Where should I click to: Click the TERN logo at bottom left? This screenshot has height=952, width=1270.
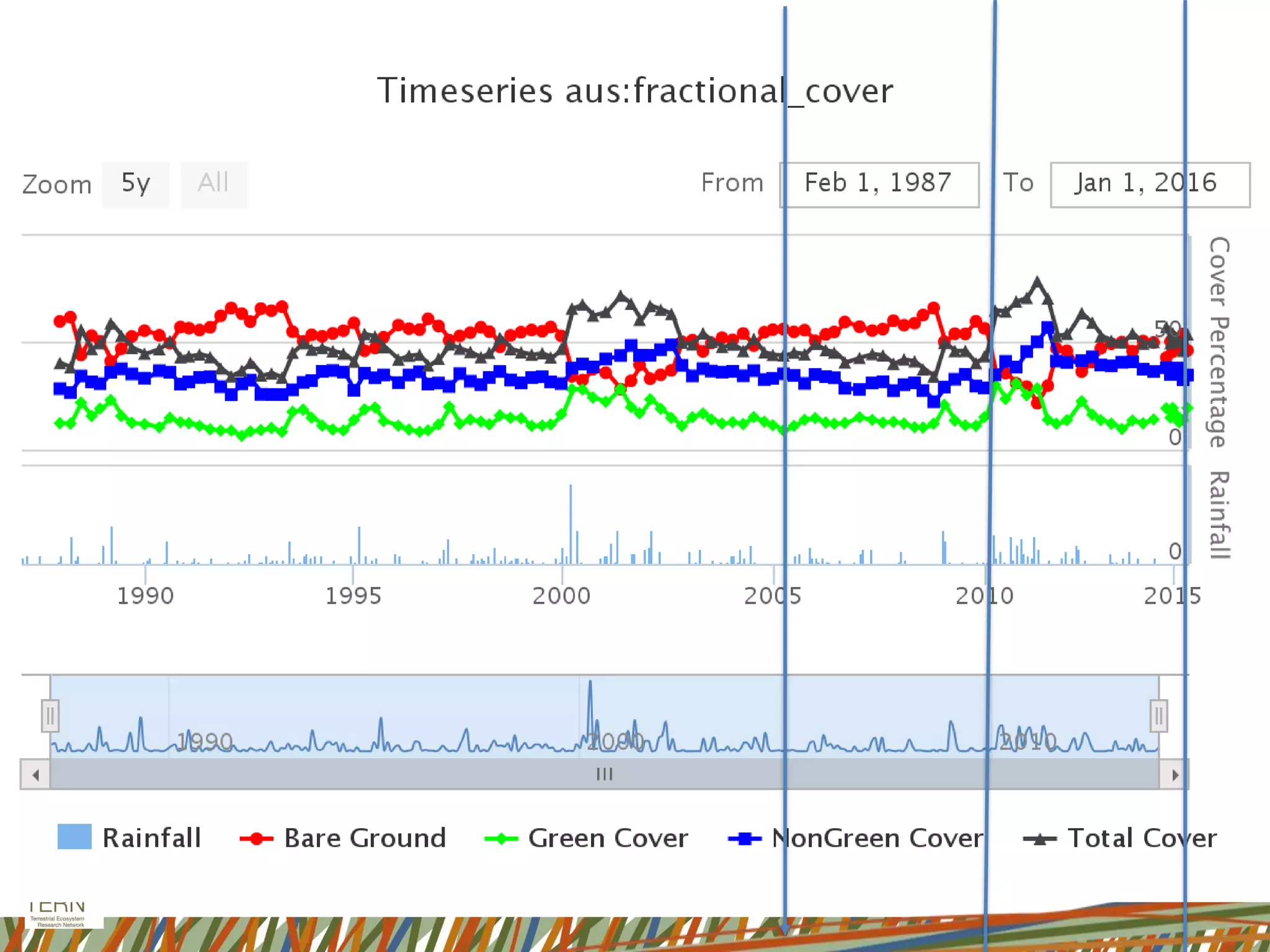[58, 915]
